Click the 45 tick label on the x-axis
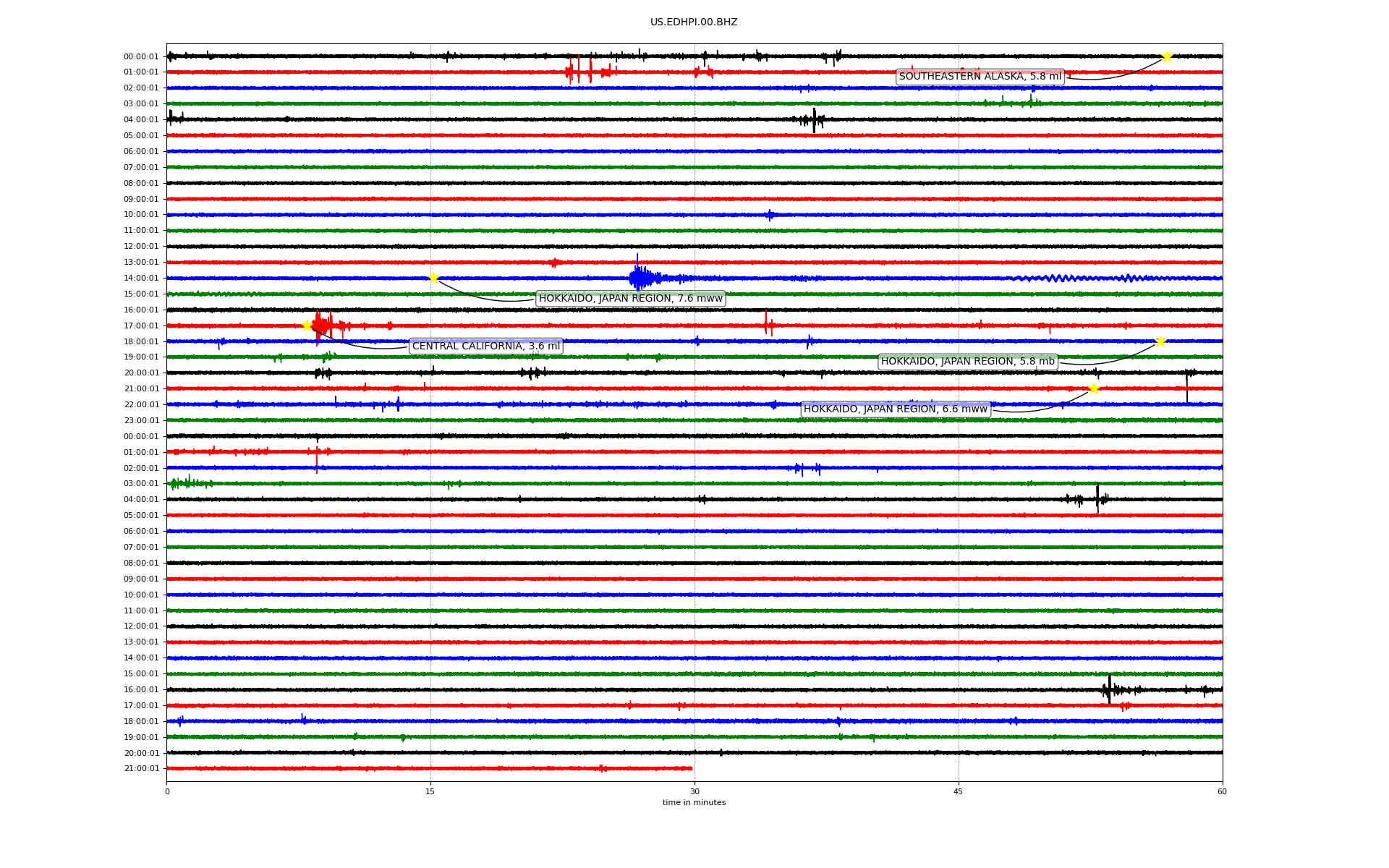This screenshot has width=1389, height=868. coord(959,791)
